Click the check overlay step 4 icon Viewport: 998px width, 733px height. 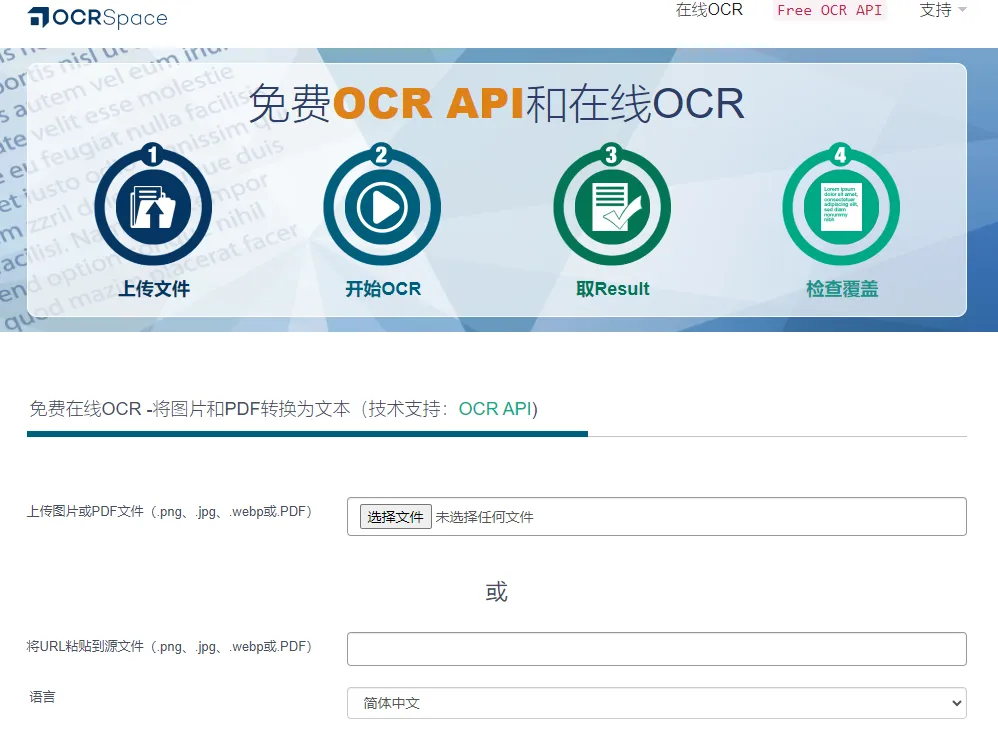tap(841, 206)
